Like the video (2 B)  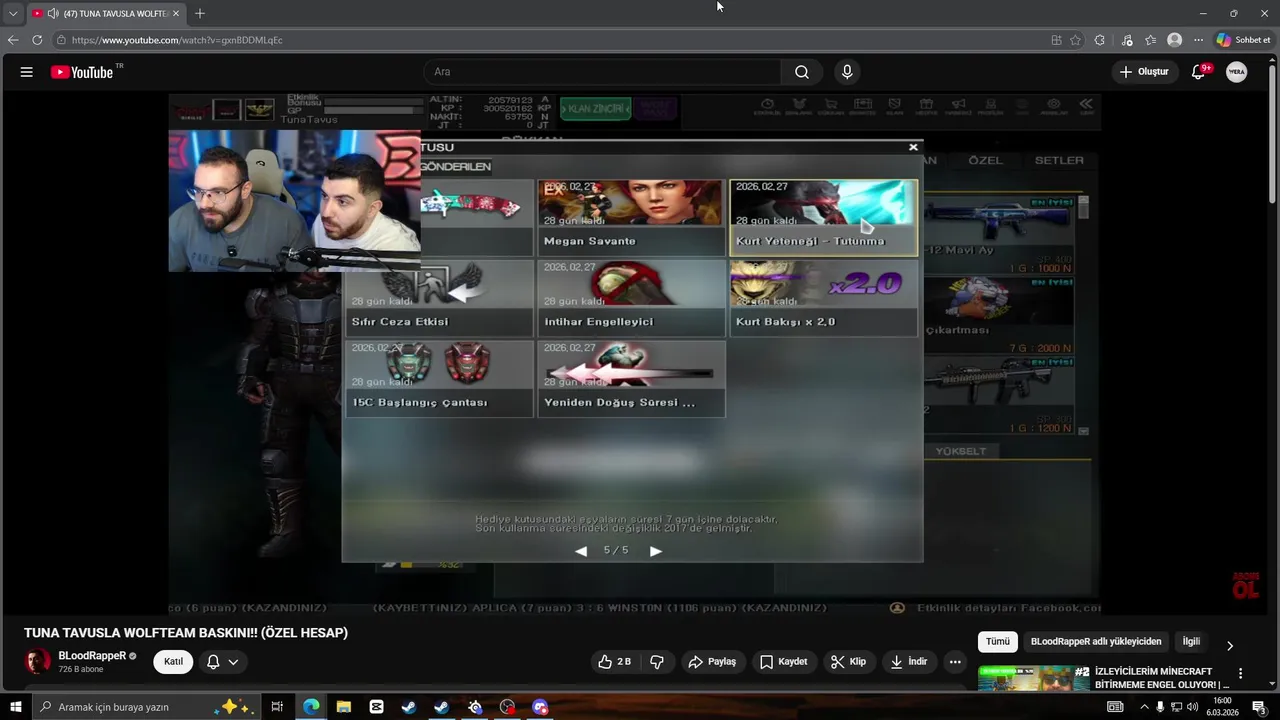[614, 662]
